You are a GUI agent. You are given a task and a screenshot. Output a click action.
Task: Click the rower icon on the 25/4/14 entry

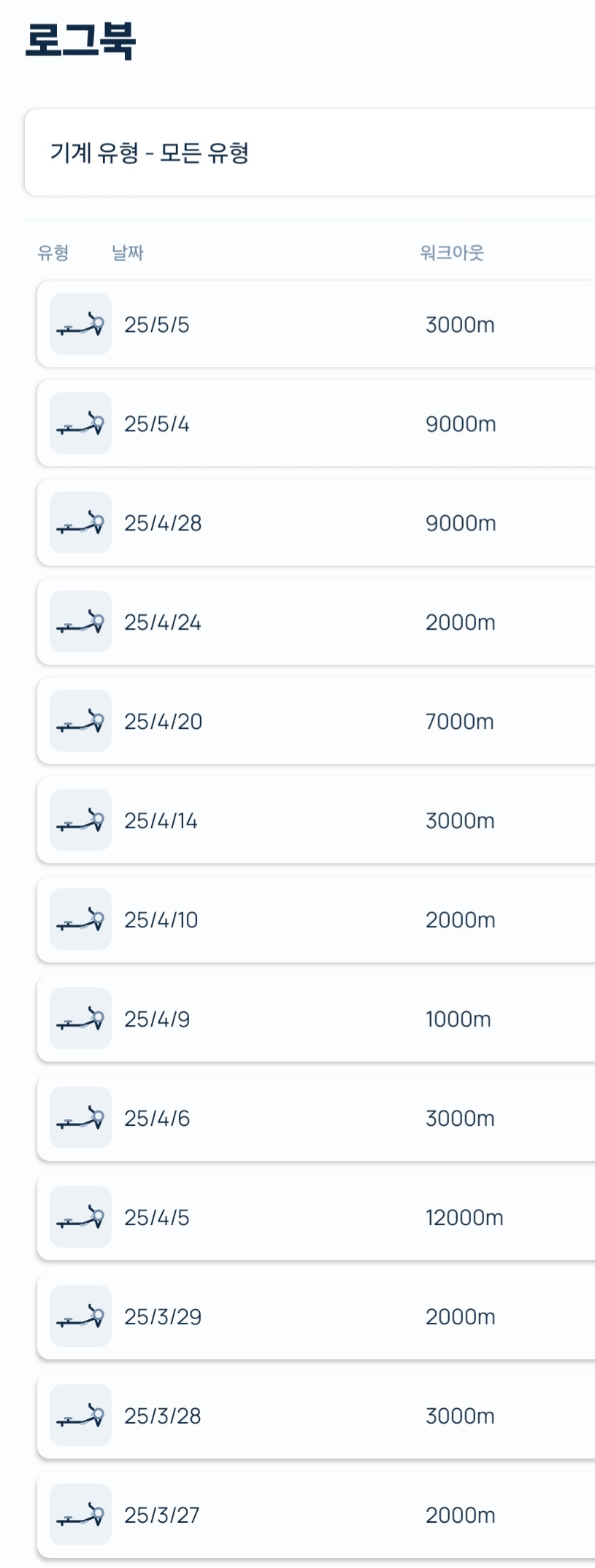[x=80, y=820]
